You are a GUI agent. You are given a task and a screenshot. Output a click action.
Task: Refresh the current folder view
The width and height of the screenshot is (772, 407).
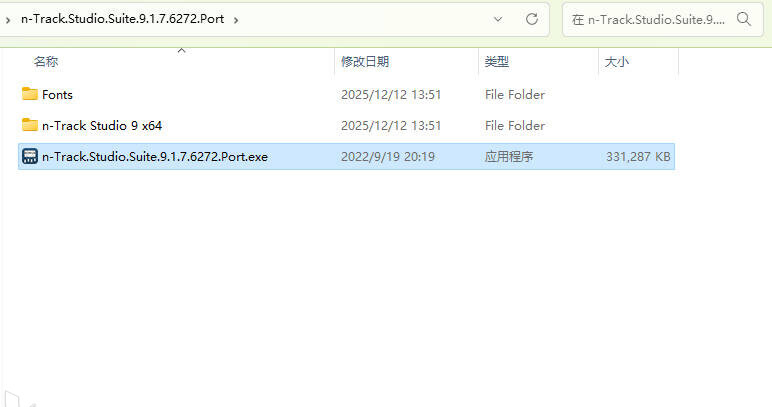click(532, 19)
